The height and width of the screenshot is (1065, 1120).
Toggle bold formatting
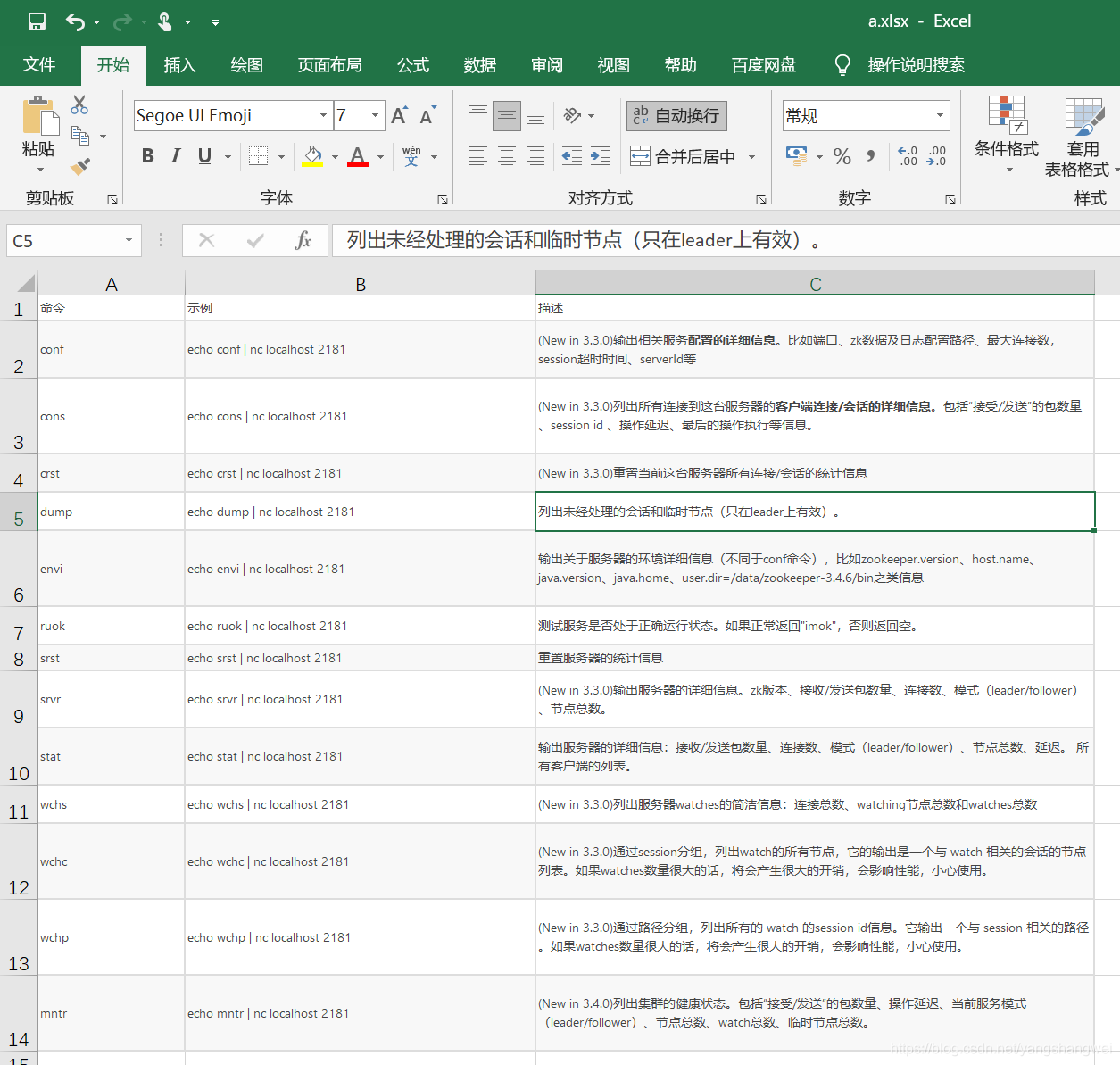coord(148,156)
